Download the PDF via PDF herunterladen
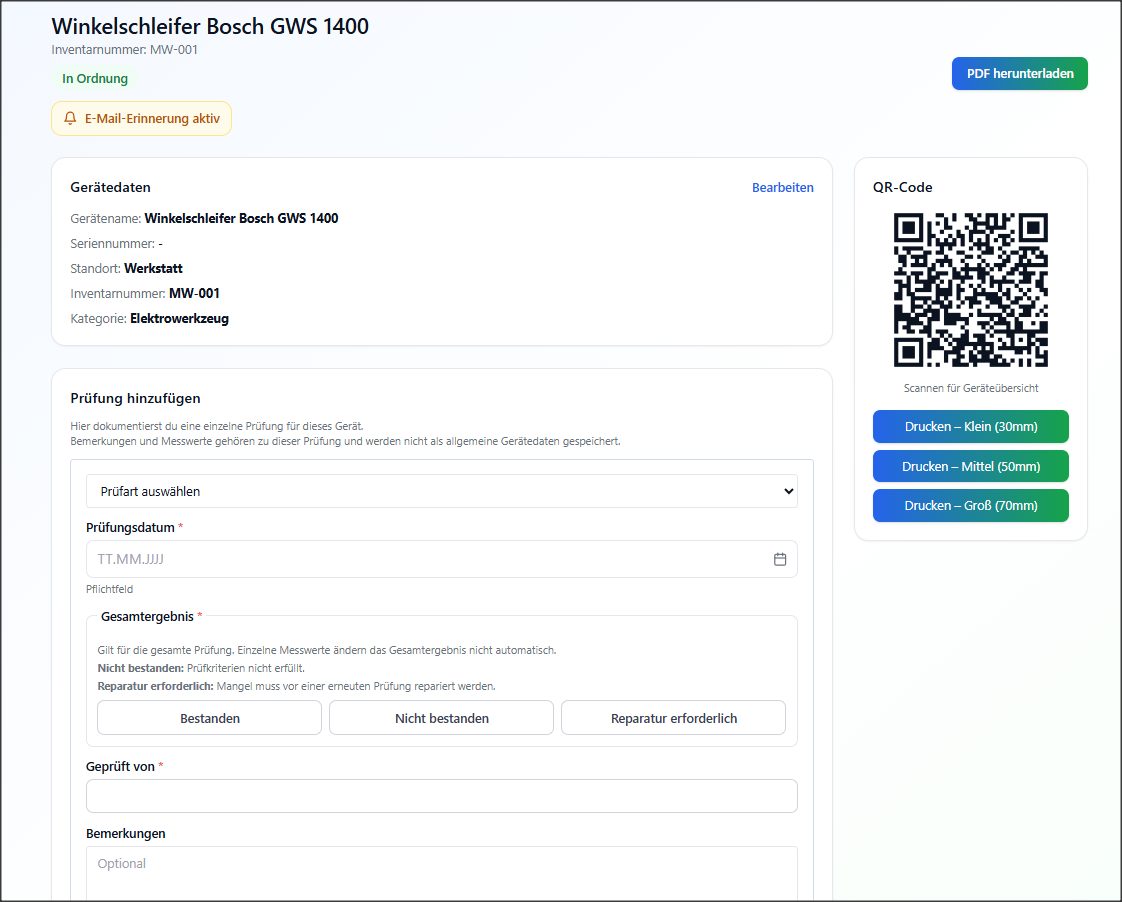Screen dimensions: 1122x902 (1020, 74)
